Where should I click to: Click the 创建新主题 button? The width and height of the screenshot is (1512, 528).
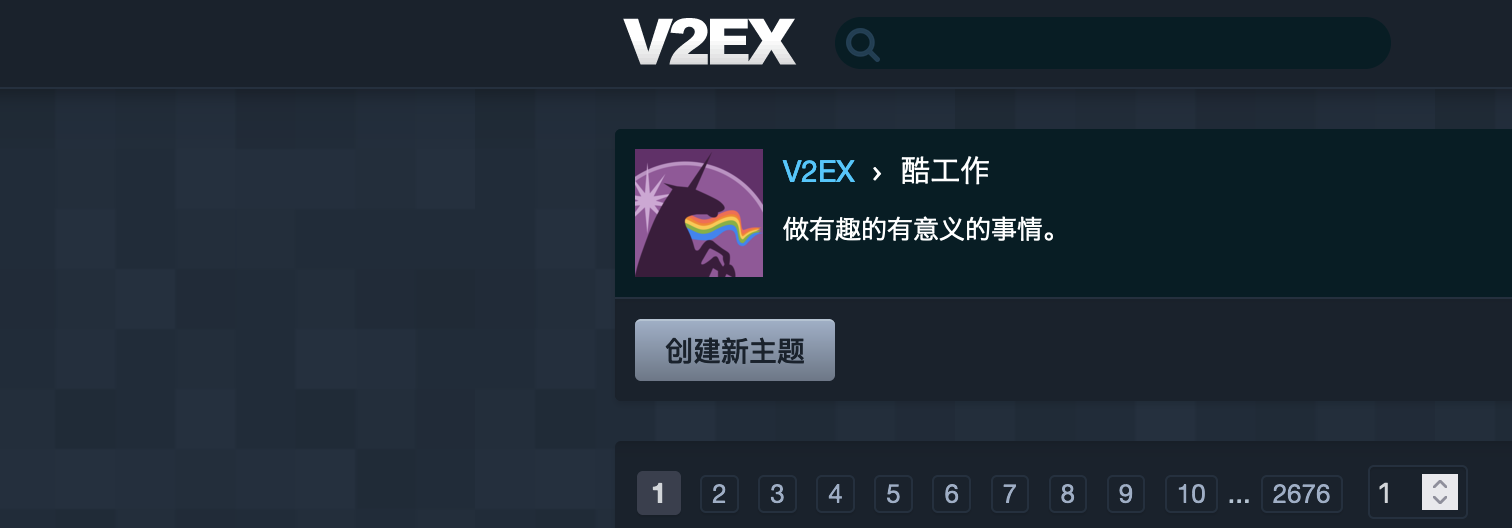(735, 350)
